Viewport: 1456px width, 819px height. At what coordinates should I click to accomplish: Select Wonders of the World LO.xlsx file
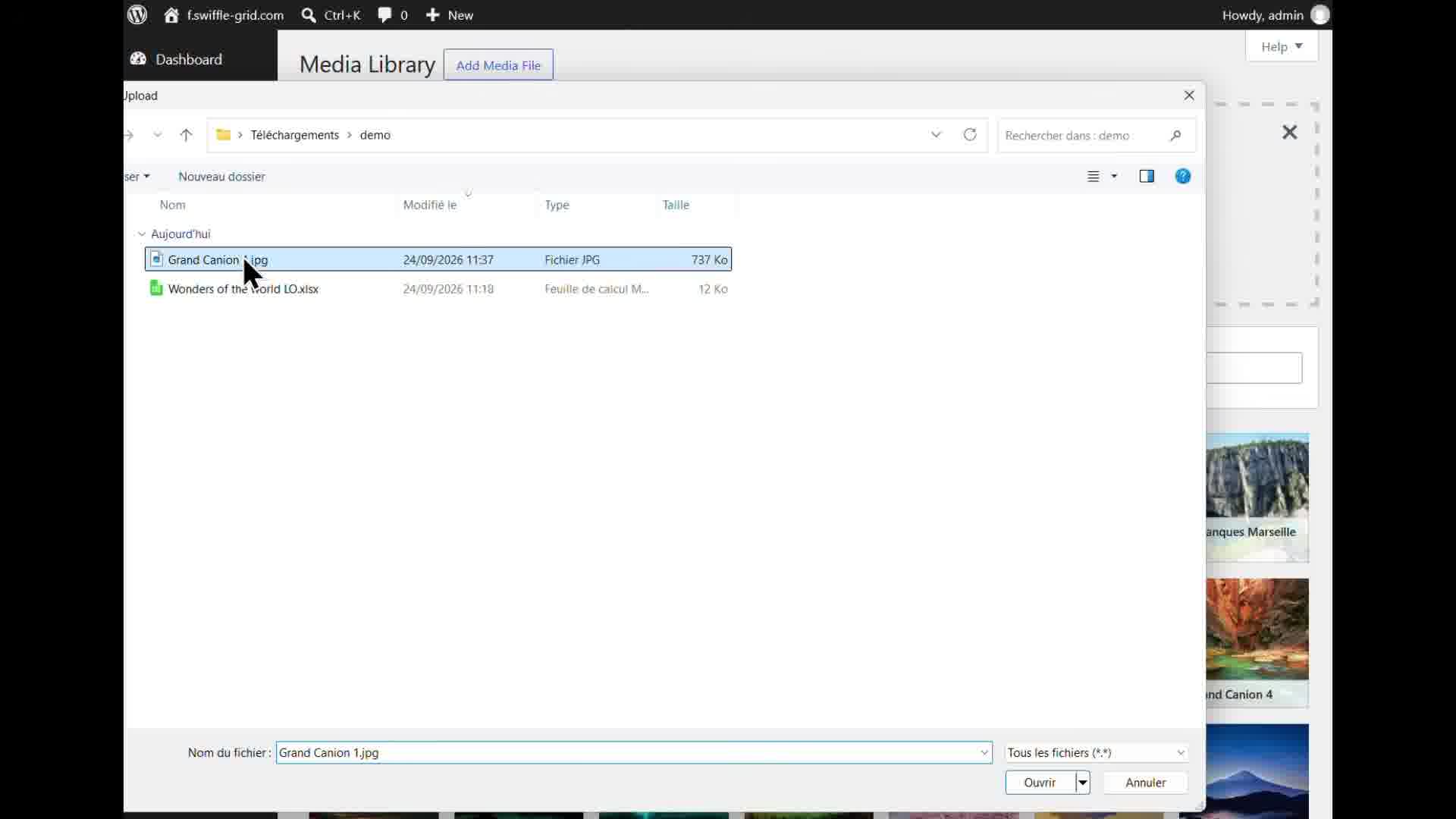(x=438, y=289)
